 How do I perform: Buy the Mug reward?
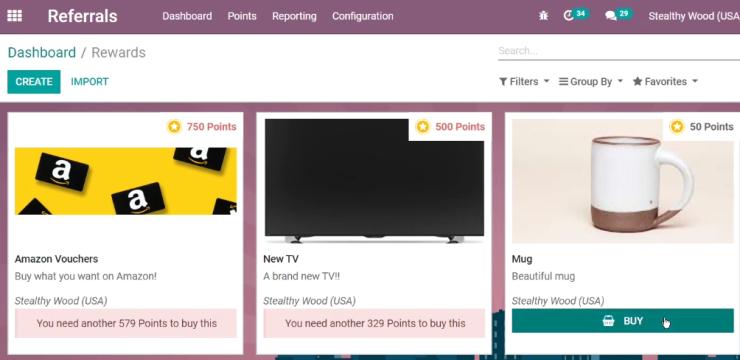tap(622, 321)
